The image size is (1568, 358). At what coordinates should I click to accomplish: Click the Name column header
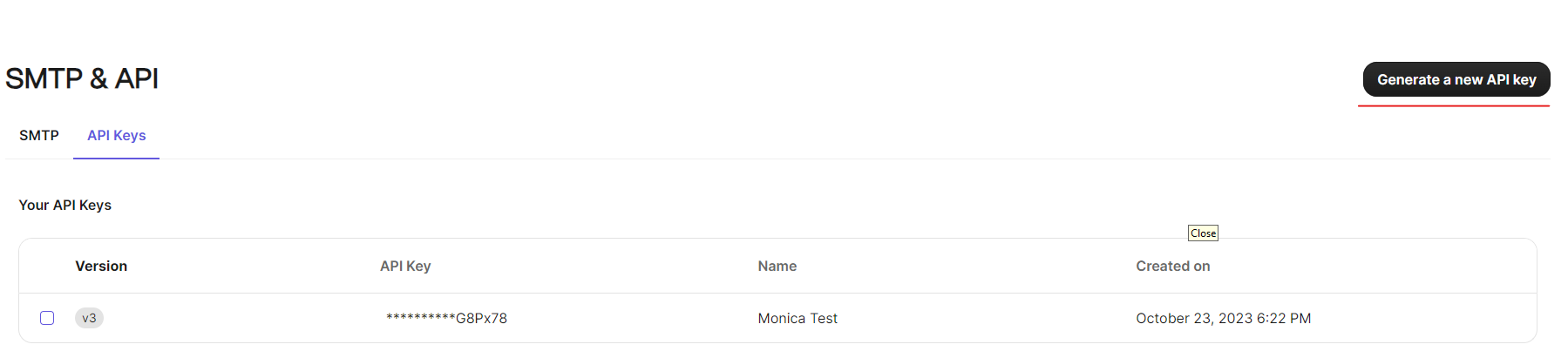point(777,266)
